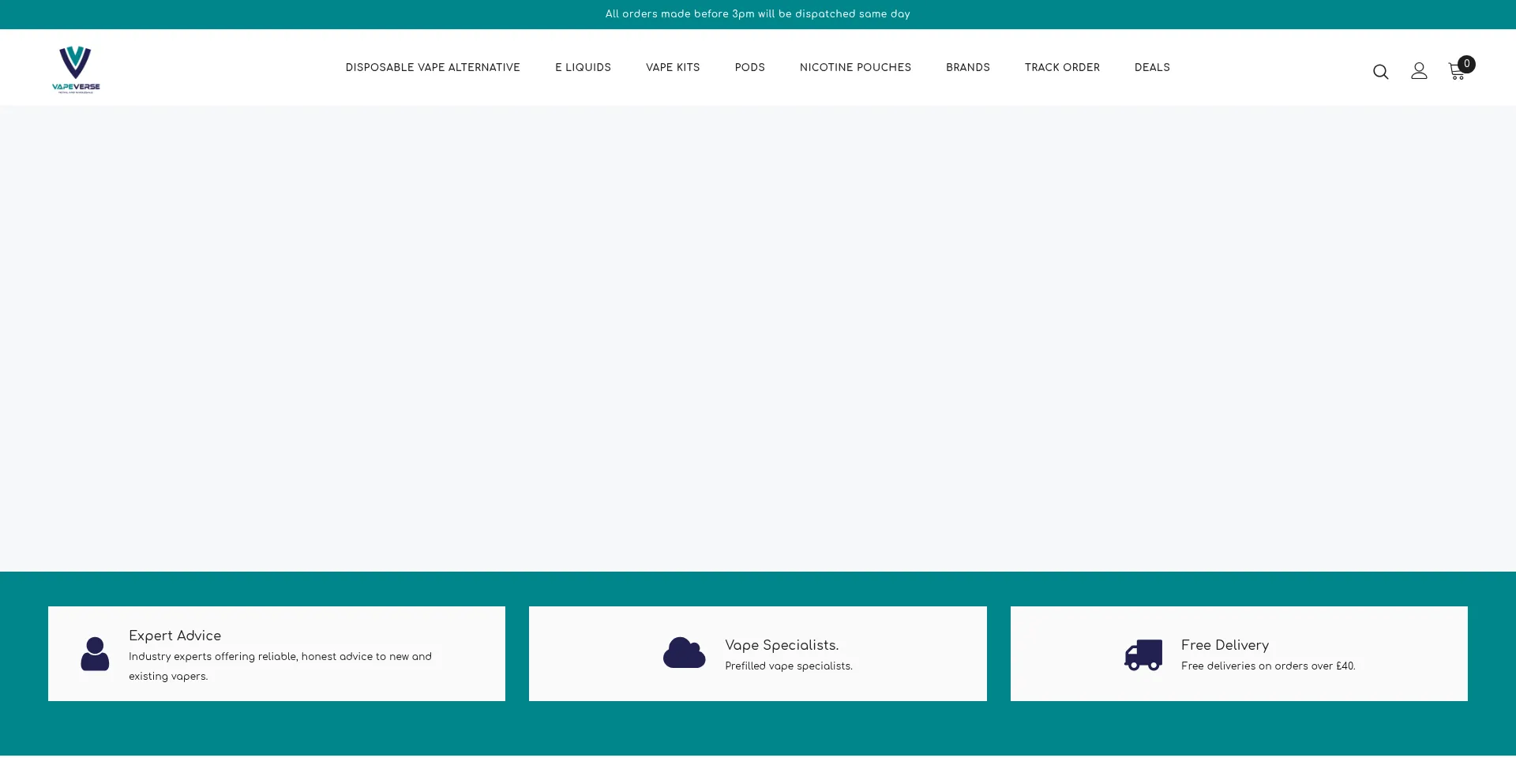Click the Expert Advice heading
The image size is (1516, 784).
(x=174, y=636)
